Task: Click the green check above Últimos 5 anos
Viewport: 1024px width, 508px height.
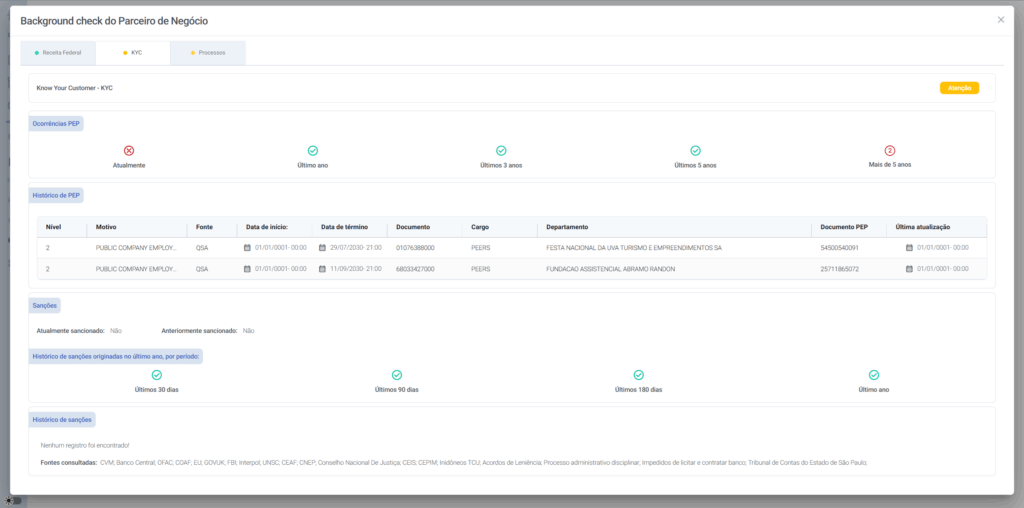Action: point(695,150)
